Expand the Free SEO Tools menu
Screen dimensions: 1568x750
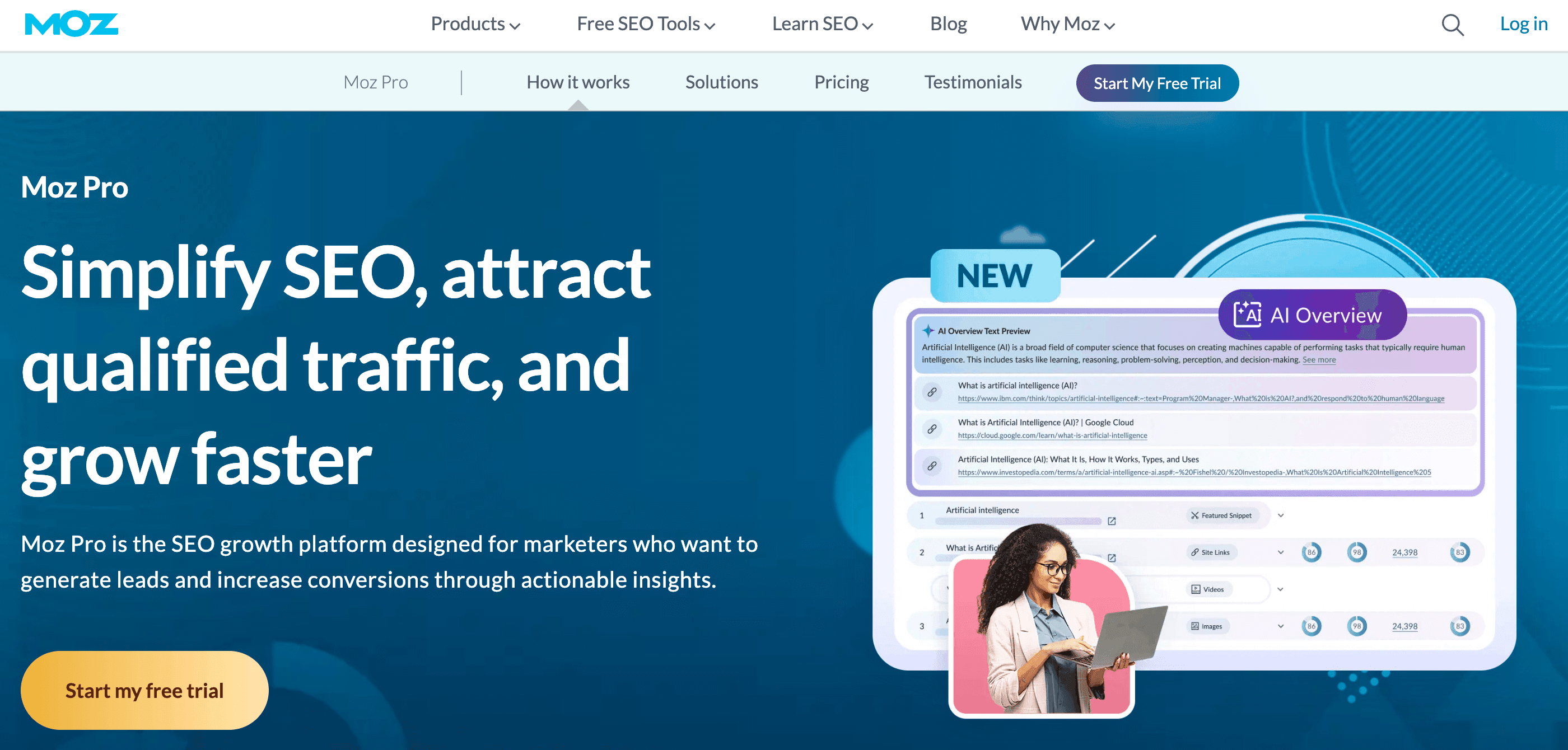point(646,24)
